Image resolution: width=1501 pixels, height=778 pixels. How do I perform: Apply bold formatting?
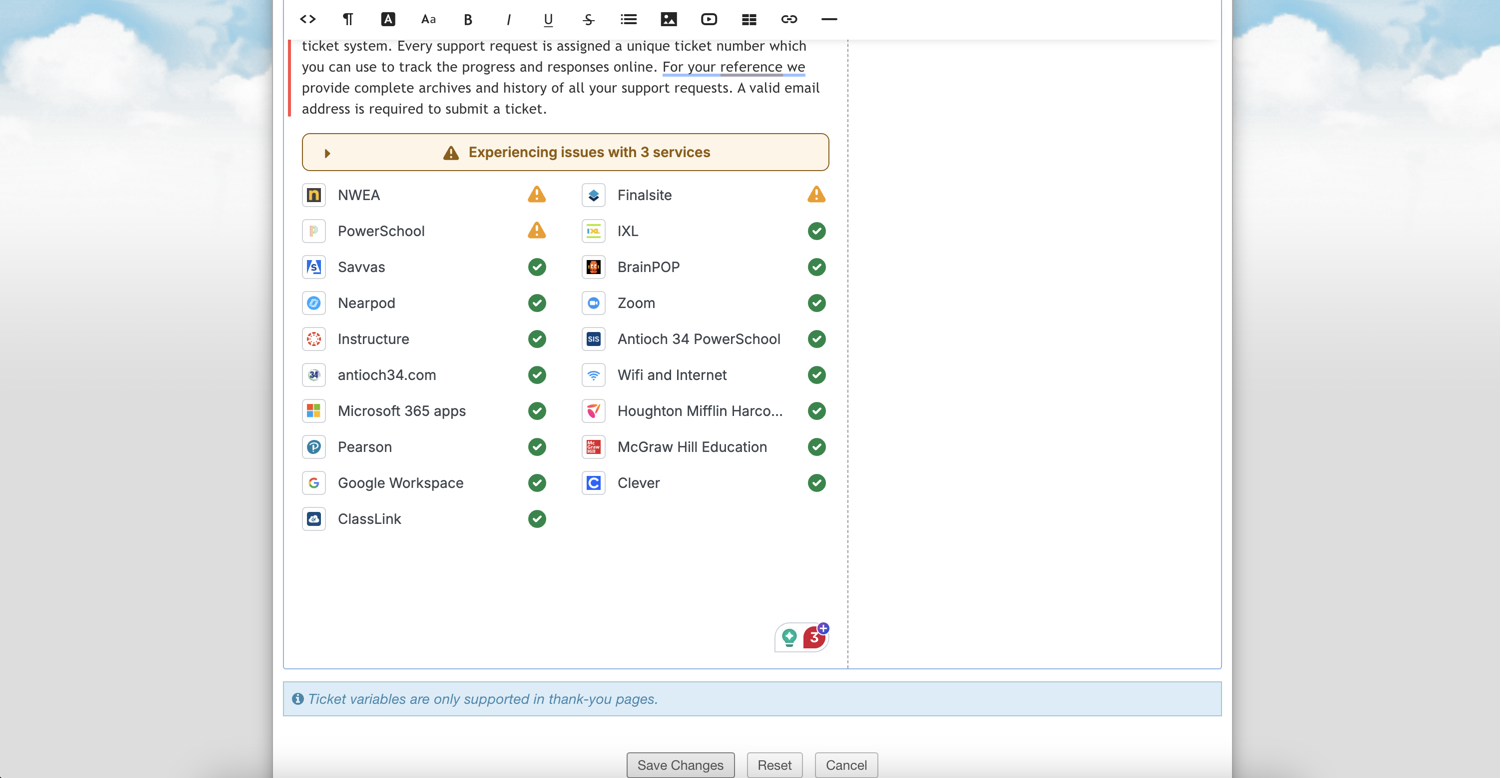click(468, 19)
